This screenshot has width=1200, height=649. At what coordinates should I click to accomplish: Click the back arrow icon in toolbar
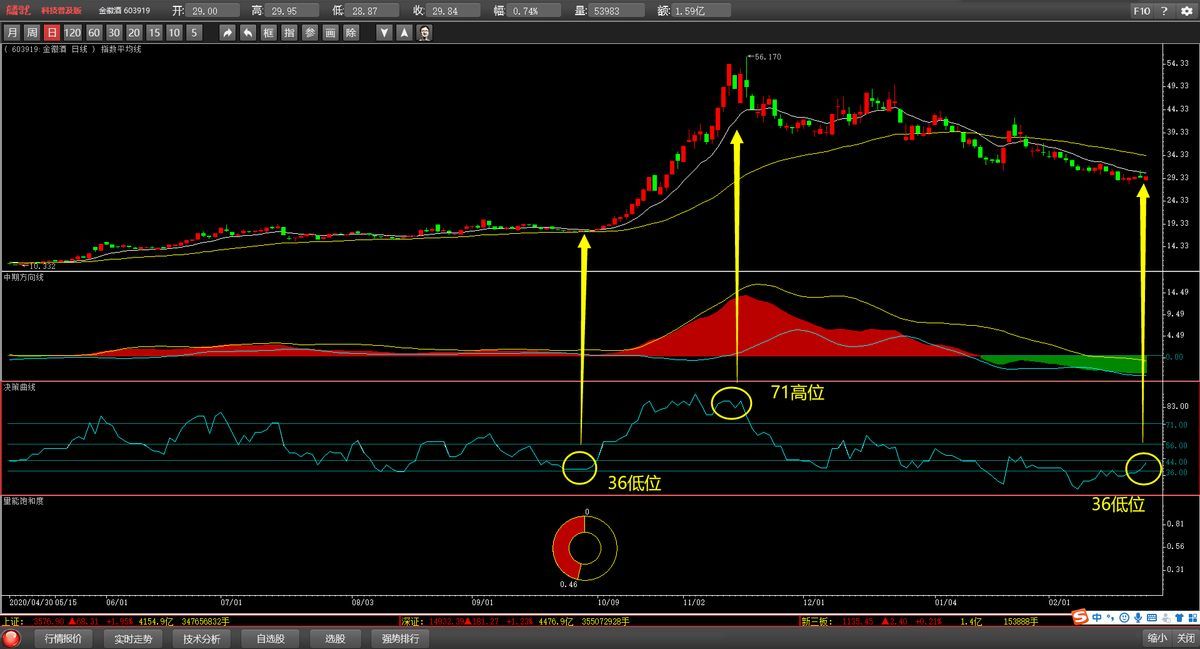247,33
